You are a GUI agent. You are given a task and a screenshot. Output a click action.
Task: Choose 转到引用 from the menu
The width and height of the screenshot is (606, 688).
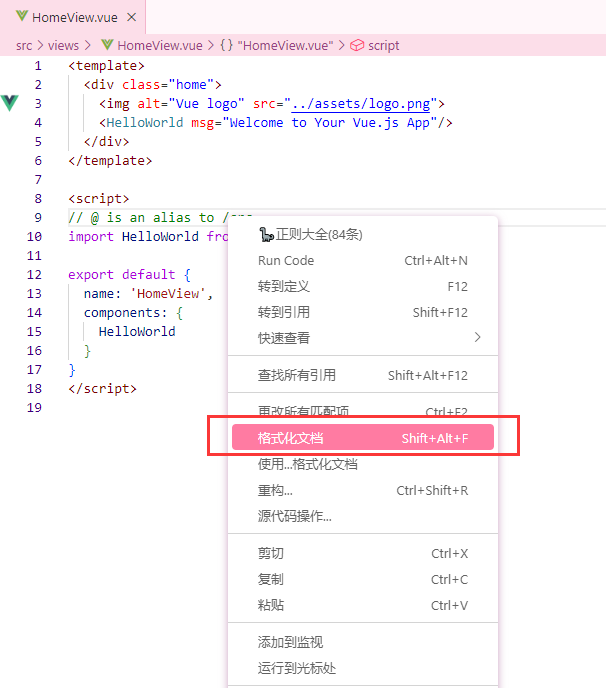[284, 312]
